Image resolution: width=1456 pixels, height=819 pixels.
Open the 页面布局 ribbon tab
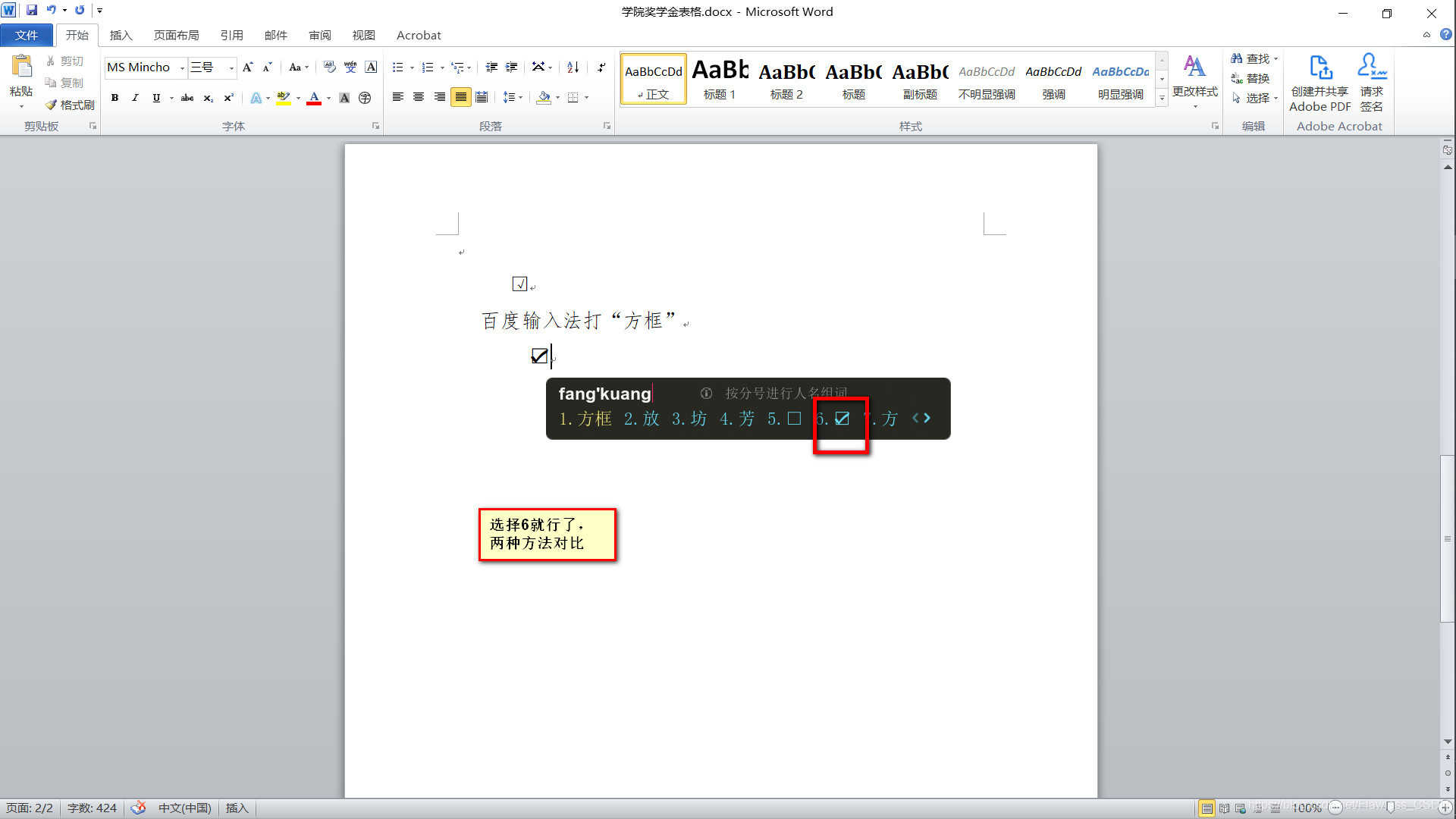click(x=176, y=35)
